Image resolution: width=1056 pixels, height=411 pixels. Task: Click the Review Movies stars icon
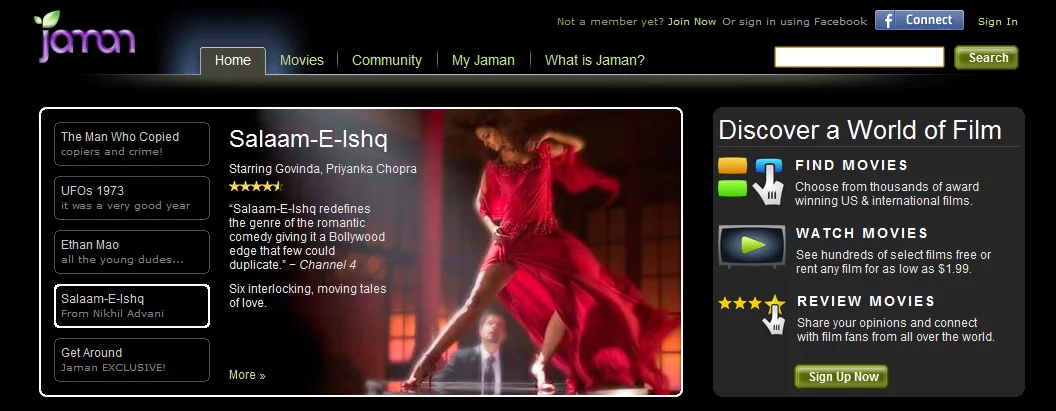pos(751,312)
